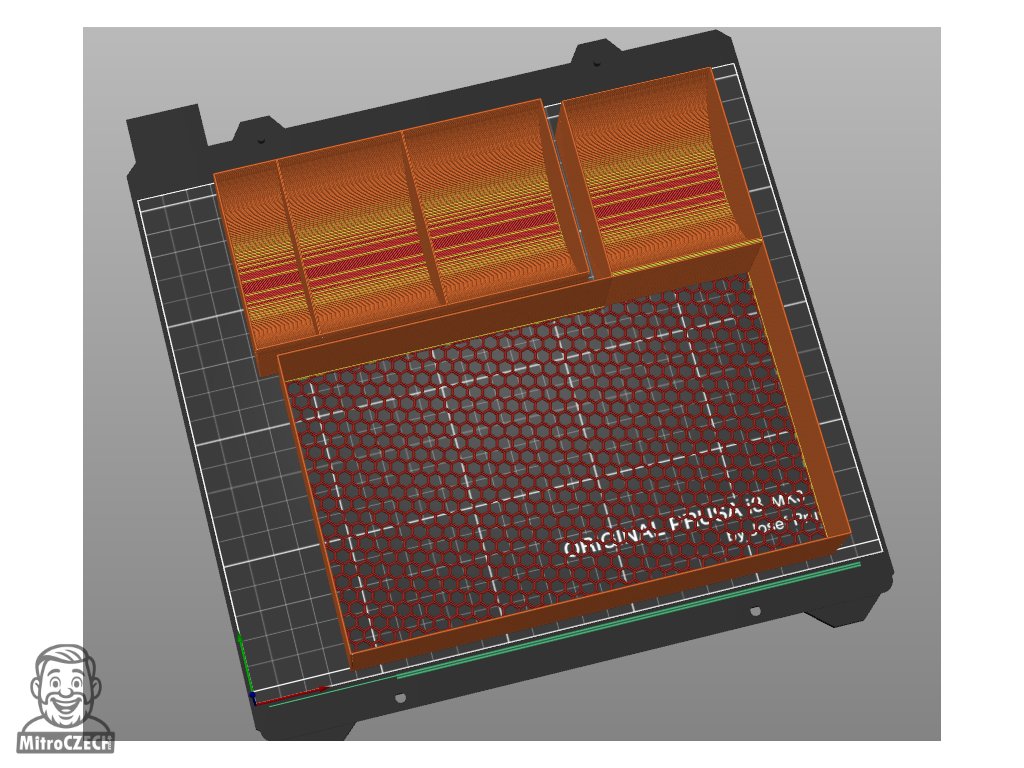Click the narrow leftmost compartment of the three-part box
This screenshot has width=1024, height=768.
tap(264, 255)
